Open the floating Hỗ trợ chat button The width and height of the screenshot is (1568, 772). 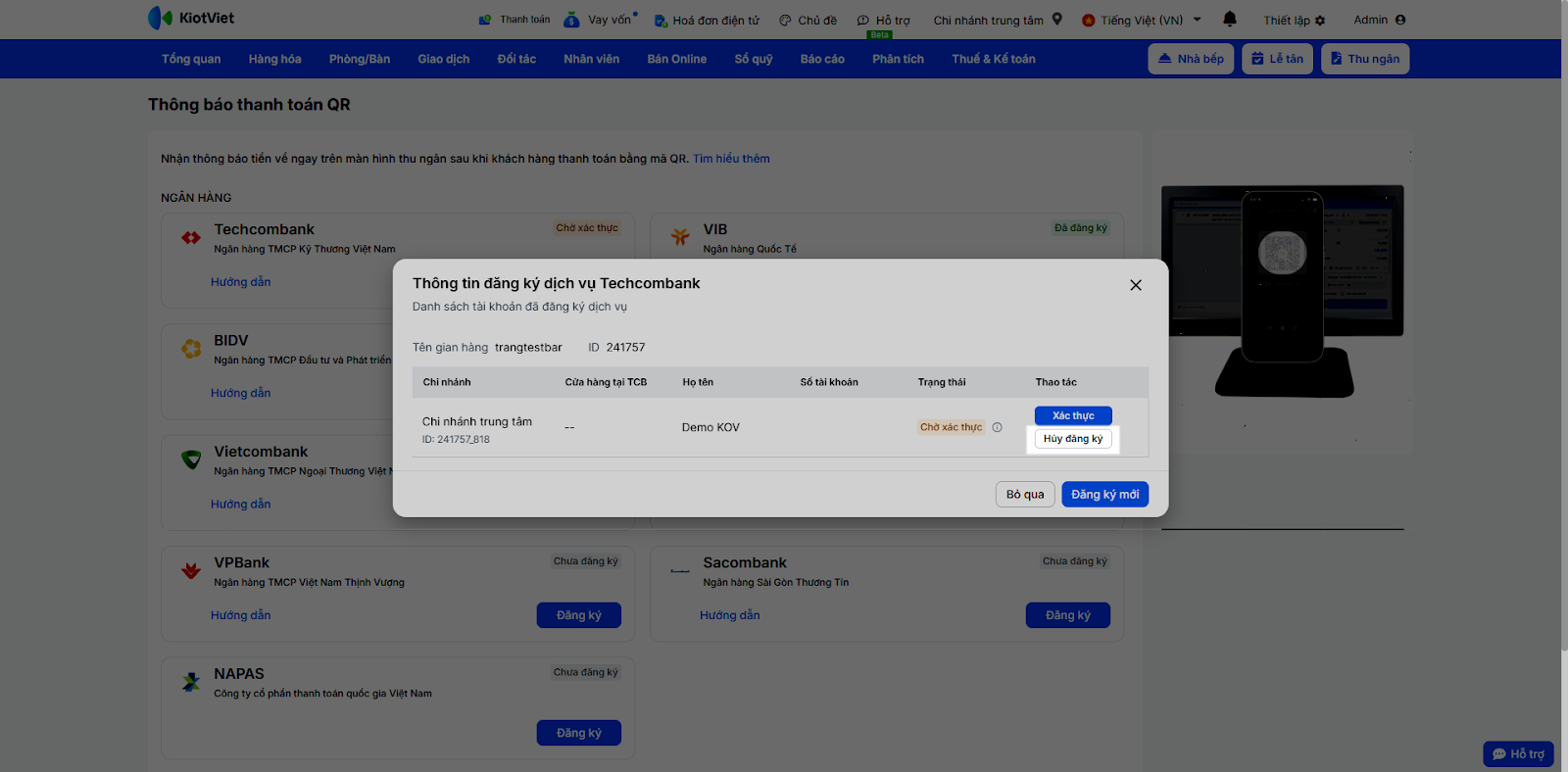point(1518,754)
